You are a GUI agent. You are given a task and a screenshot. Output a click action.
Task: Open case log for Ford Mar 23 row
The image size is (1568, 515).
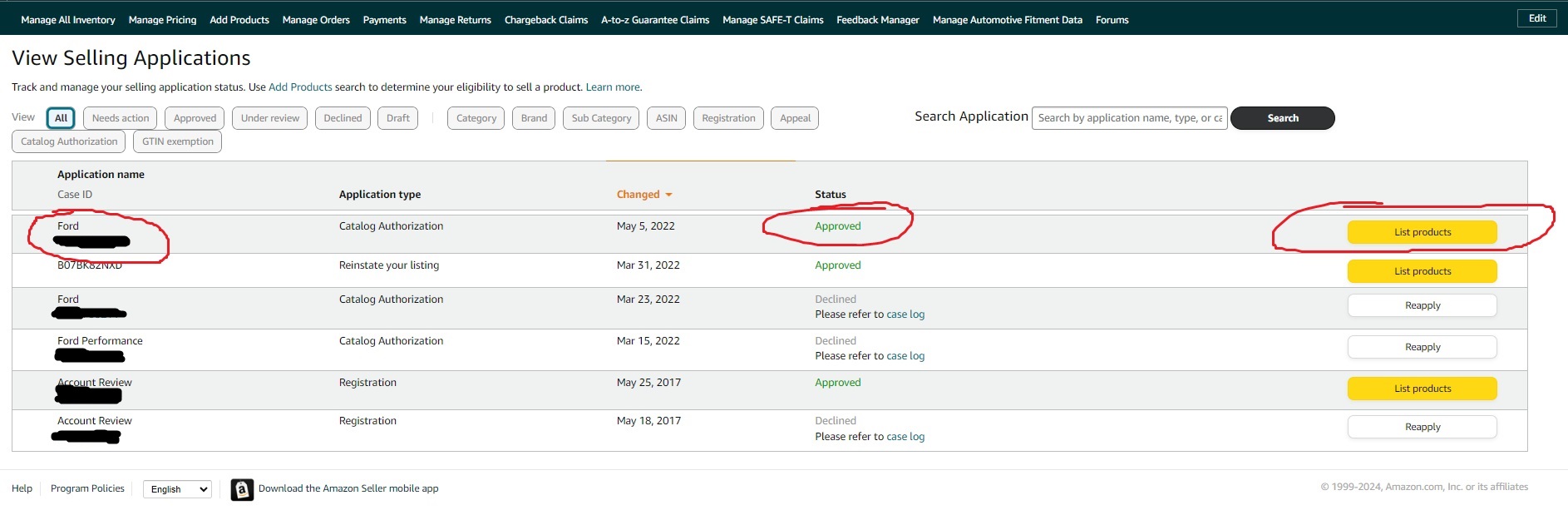(905, 314)
